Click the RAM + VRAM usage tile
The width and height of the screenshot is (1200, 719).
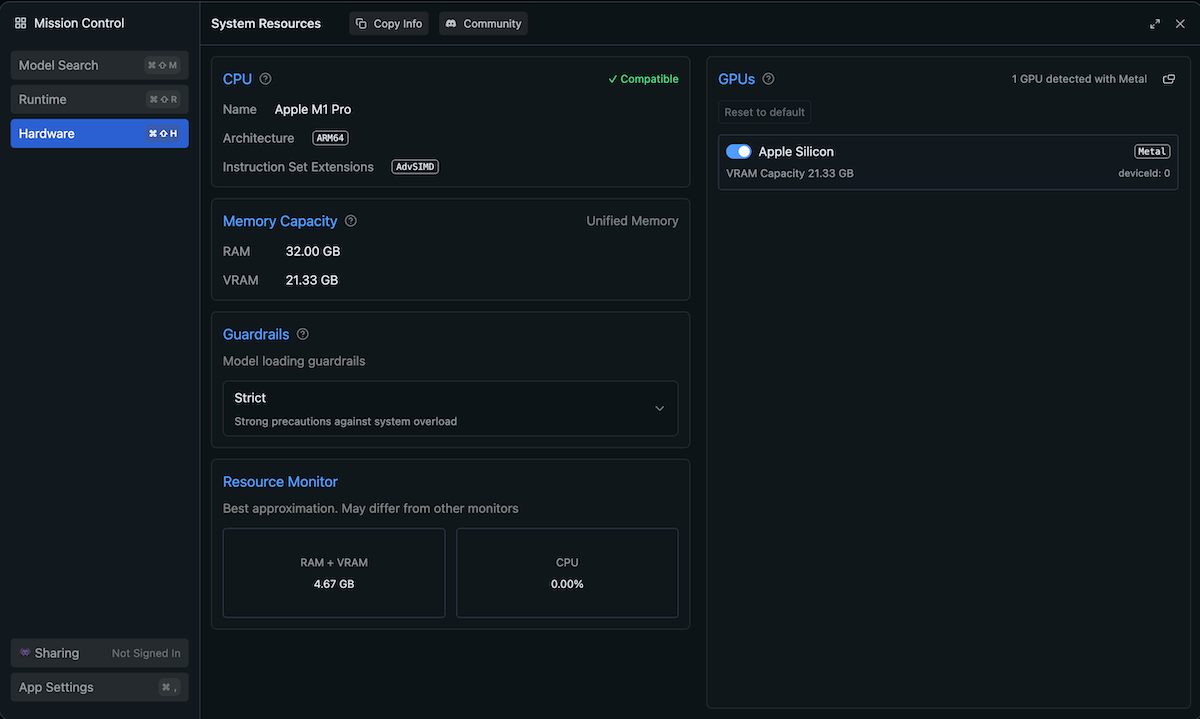coord(334,573)
